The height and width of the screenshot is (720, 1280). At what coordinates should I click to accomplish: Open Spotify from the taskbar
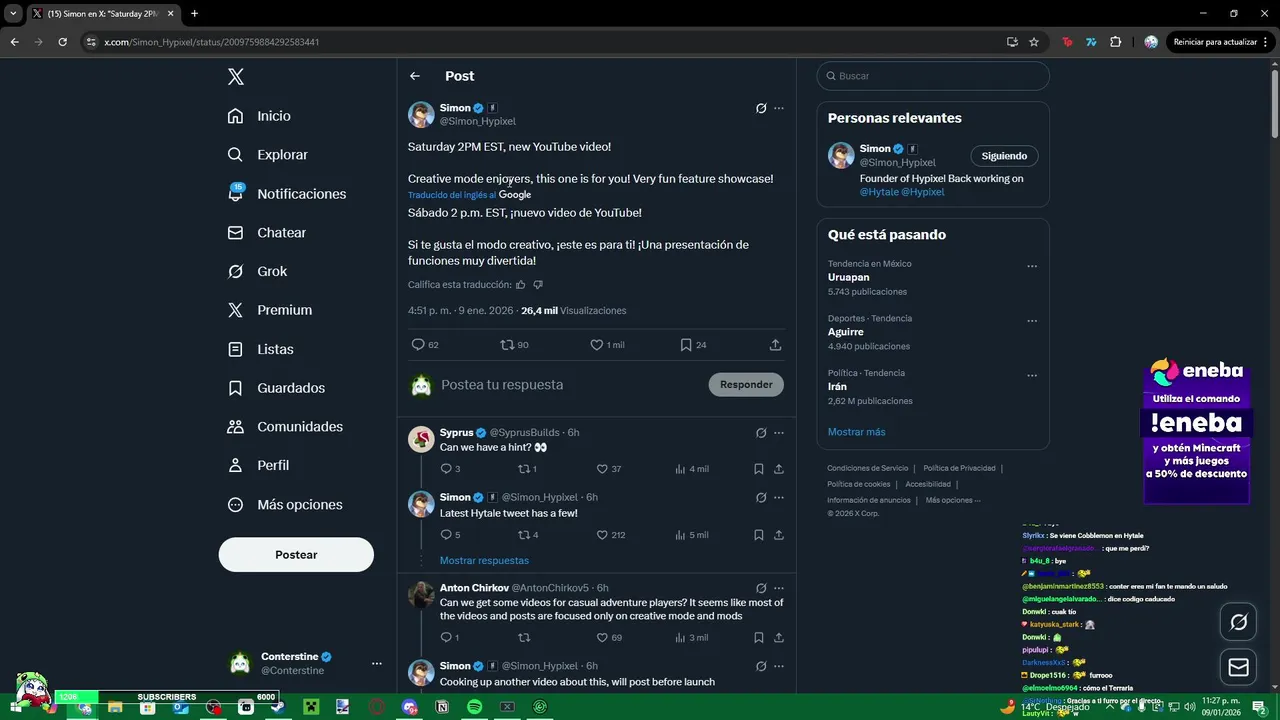[474, 707]
